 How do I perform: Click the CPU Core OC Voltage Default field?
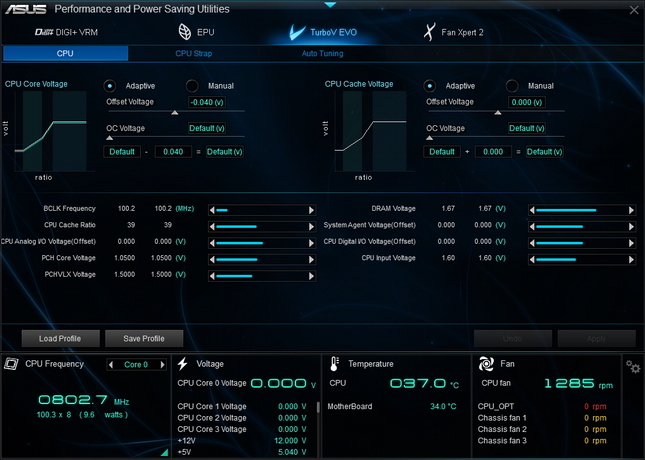pyautogui.click(x=207, y=128)
